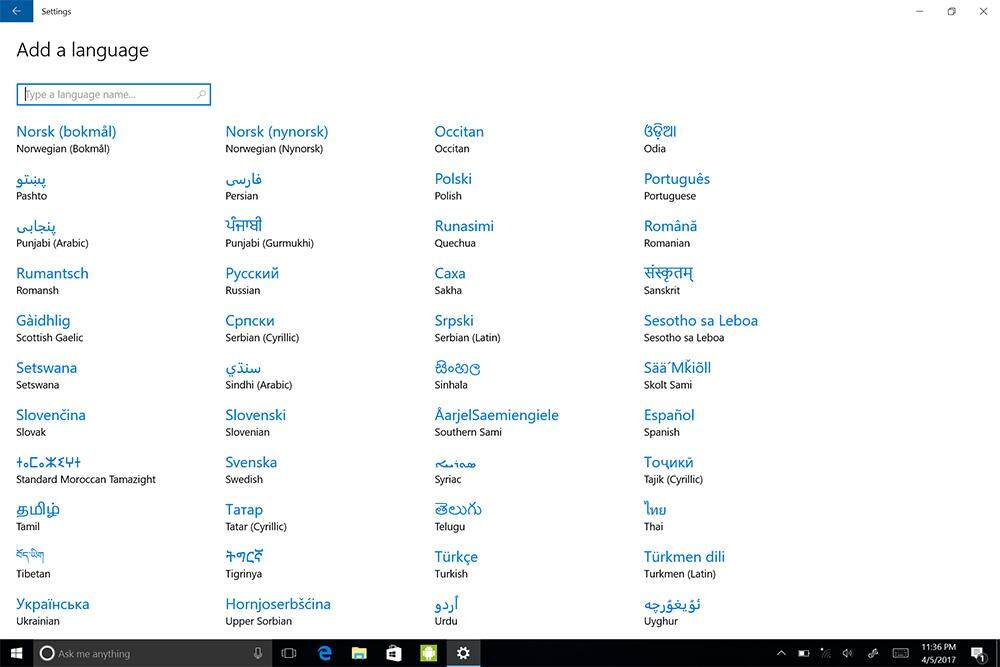Open File Explorer from the taskbar
The image size is (1000, 667).
coord(359,653)
